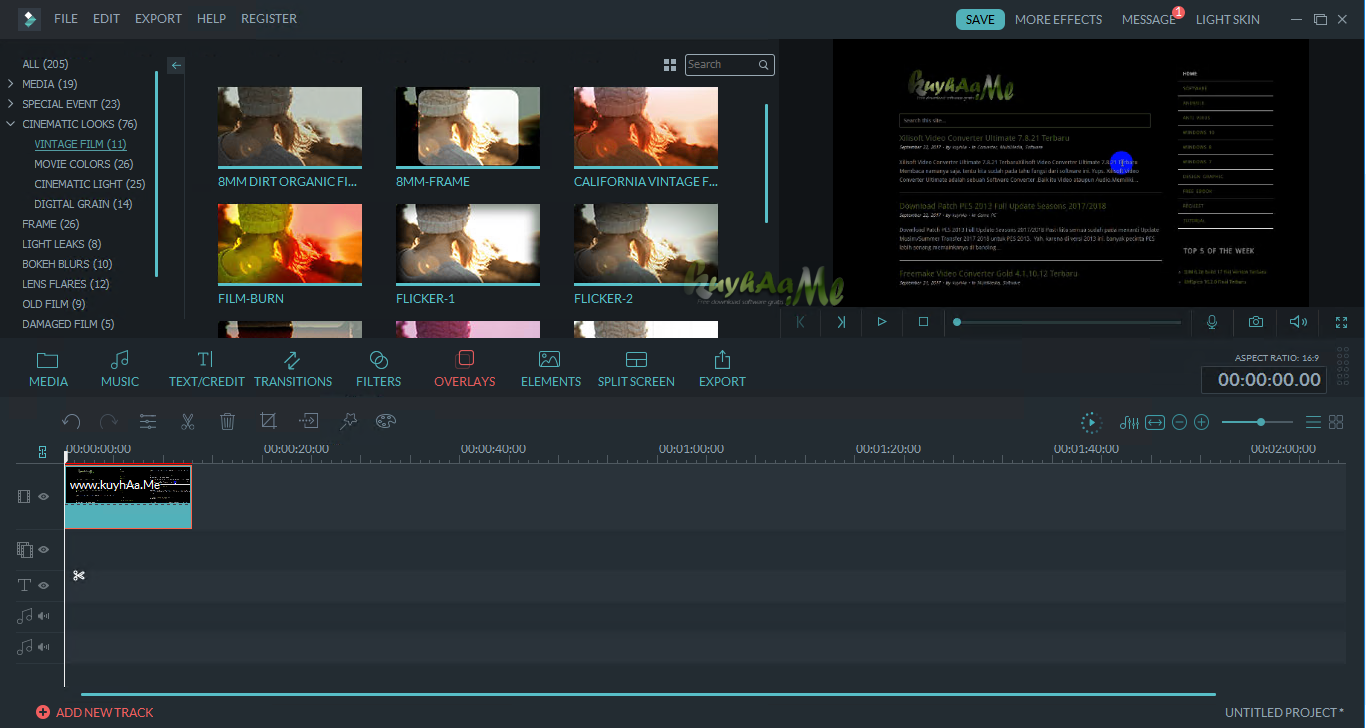Click the preview playback progress slider

pyautogui.click(x=1067, y=322)
